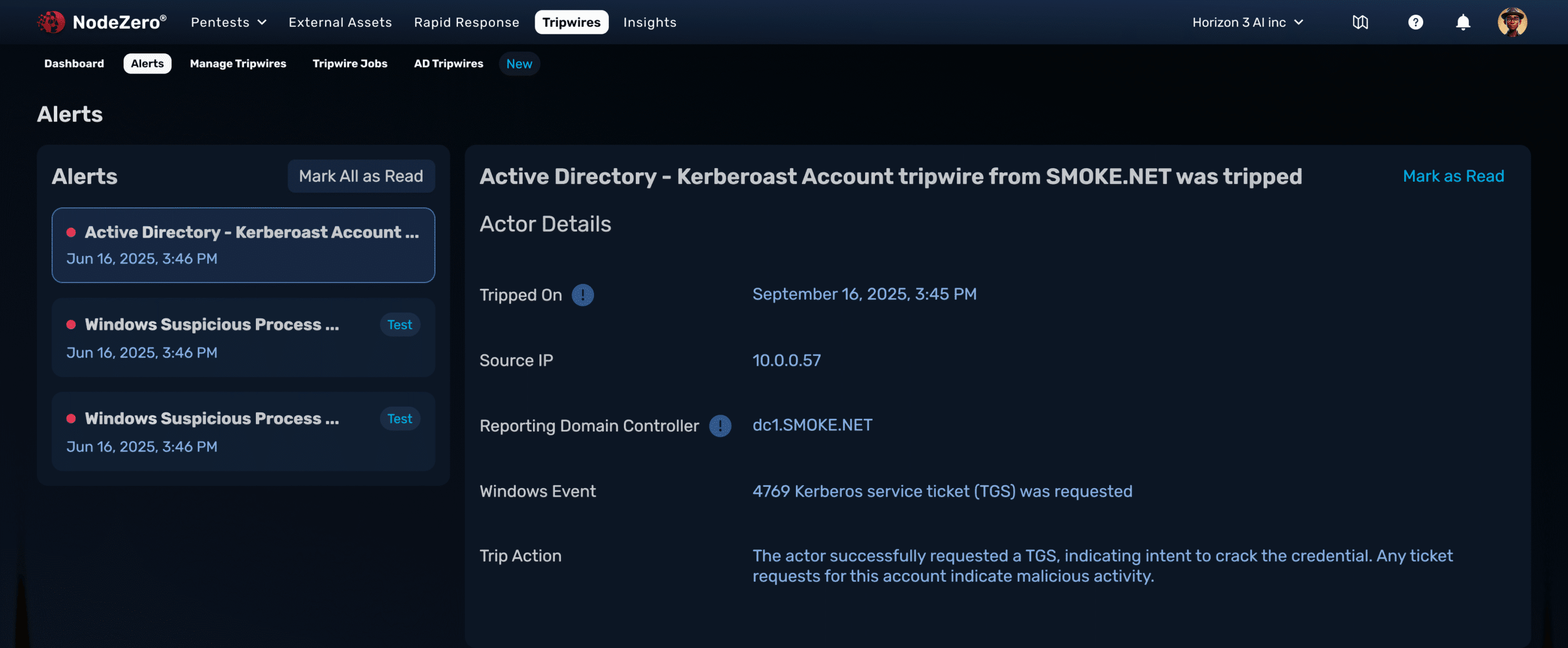Open the Tripwire Jobs tab
Image resolution: width=1568 pixels, height=648 pixels.
(x=350, y=64)
